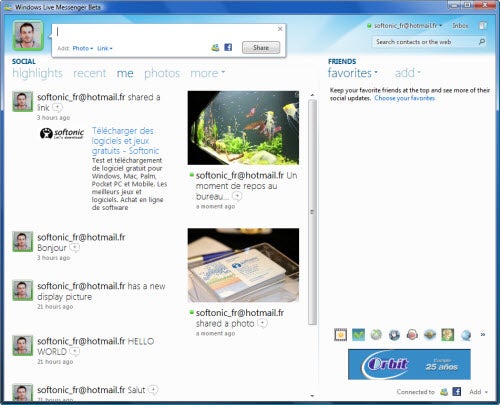Screen dimensions: 500x405
Task: Click the Messenger buddies icon beside Connected to
Action: click(444, 392)
